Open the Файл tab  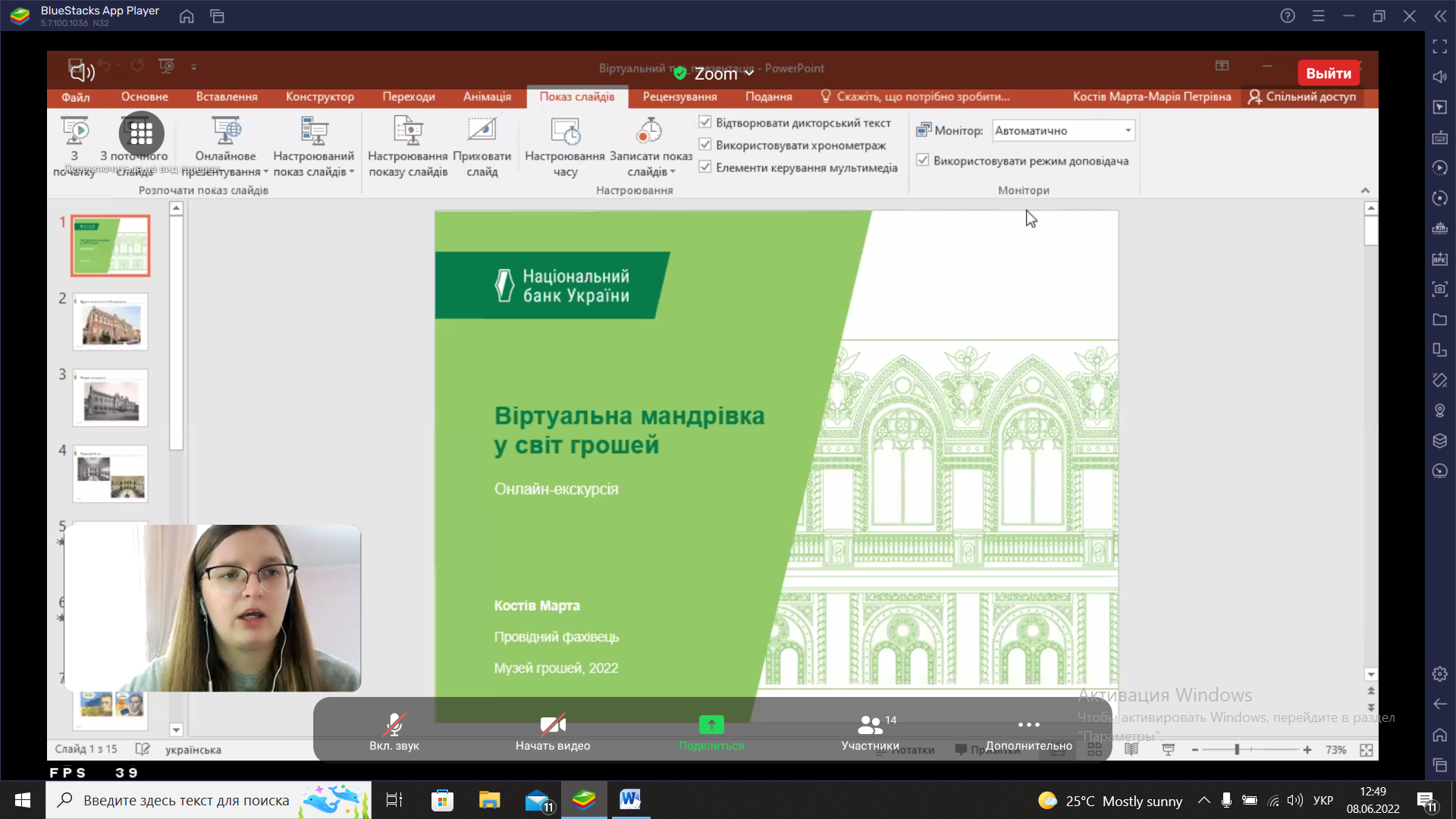pyautogui.click(x=76, y=97)
